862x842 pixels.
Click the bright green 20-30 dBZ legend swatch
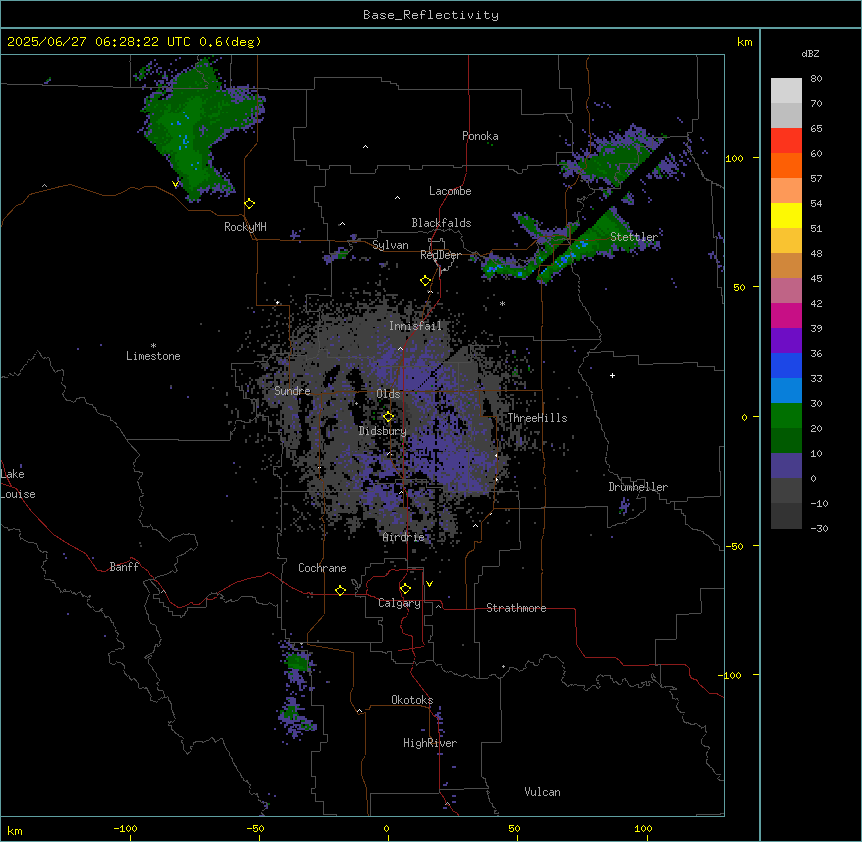[786, 416]
